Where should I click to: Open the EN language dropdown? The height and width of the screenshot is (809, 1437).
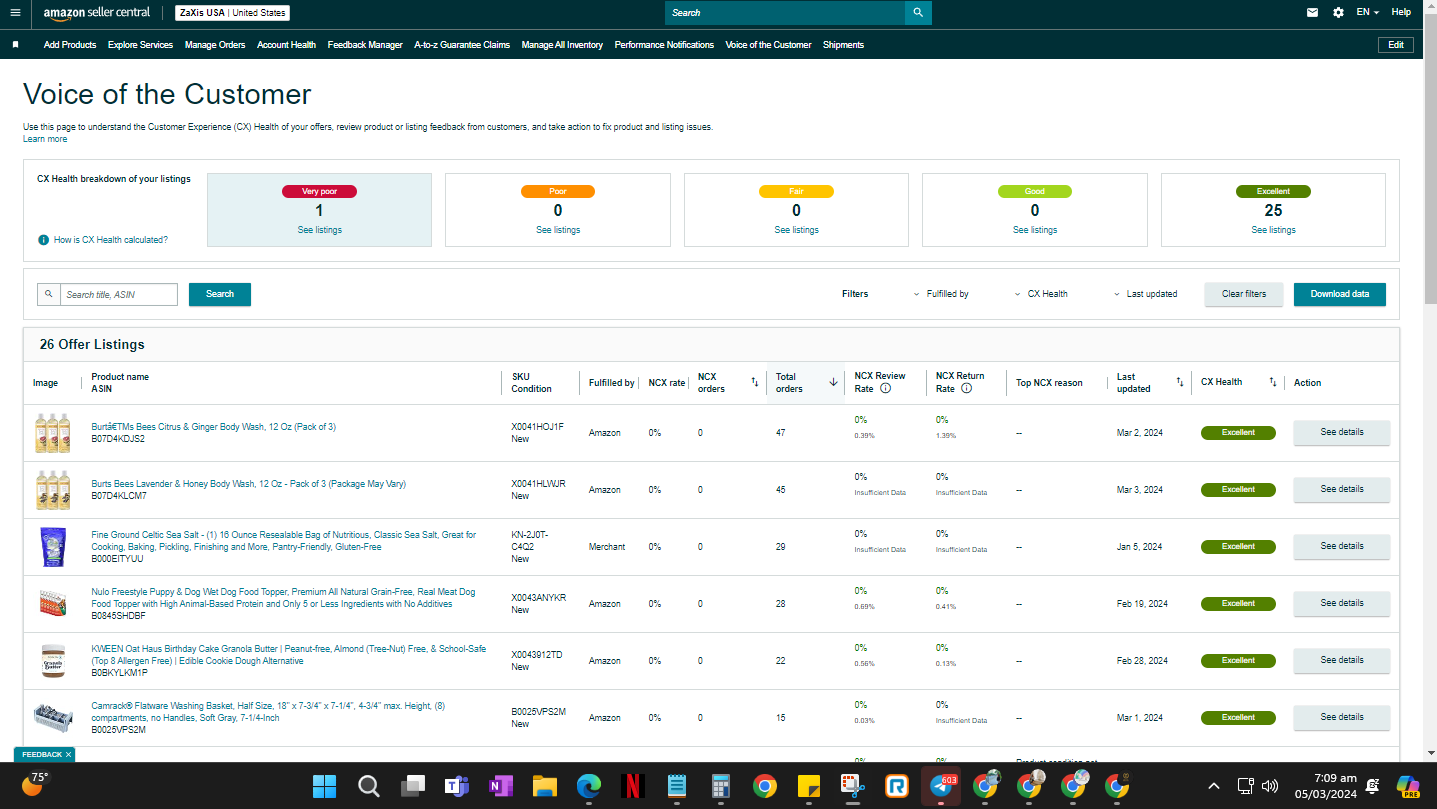tap(1367, 13)
